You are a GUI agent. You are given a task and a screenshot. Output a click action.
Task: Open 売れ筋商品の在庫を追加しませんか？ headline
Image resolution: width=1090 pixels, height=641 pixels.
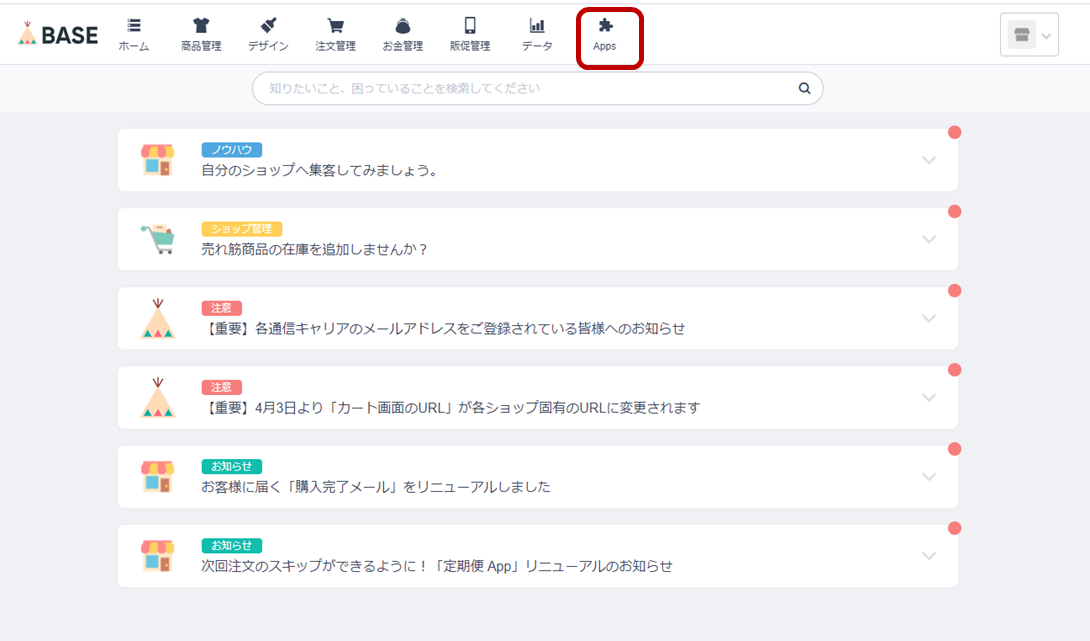pos(315,250)
